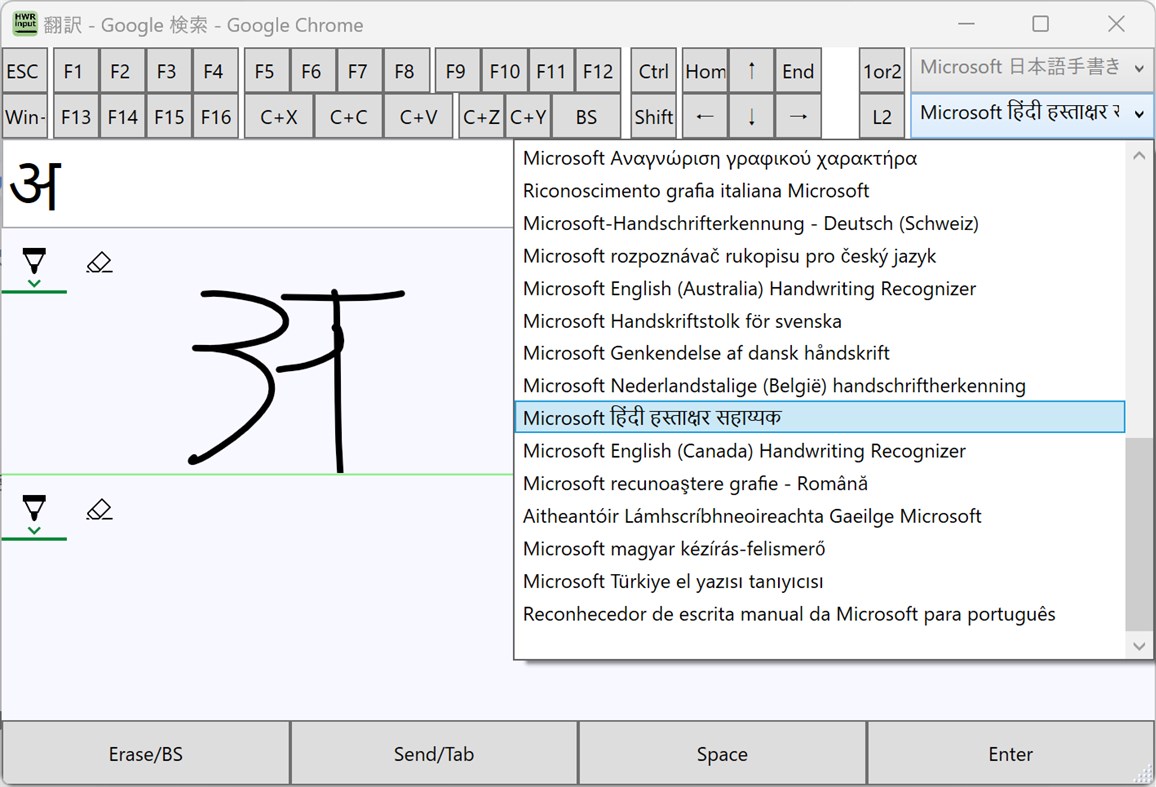Click the L2 button
This screenshot has width=1156, height=787.
pyautogui.click(x=882, y=117)
